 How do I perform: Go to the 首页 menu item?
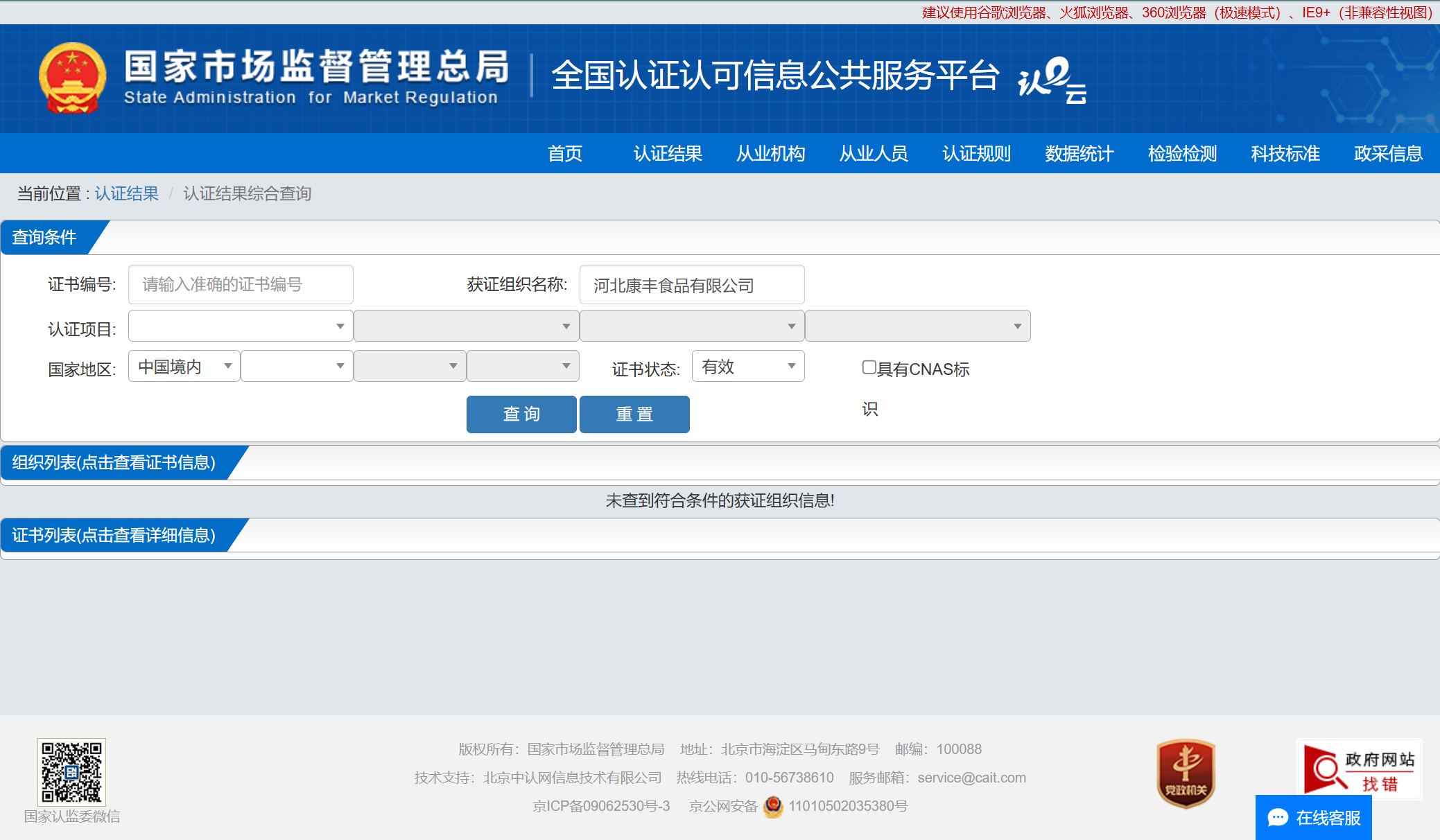coord(565,153)
